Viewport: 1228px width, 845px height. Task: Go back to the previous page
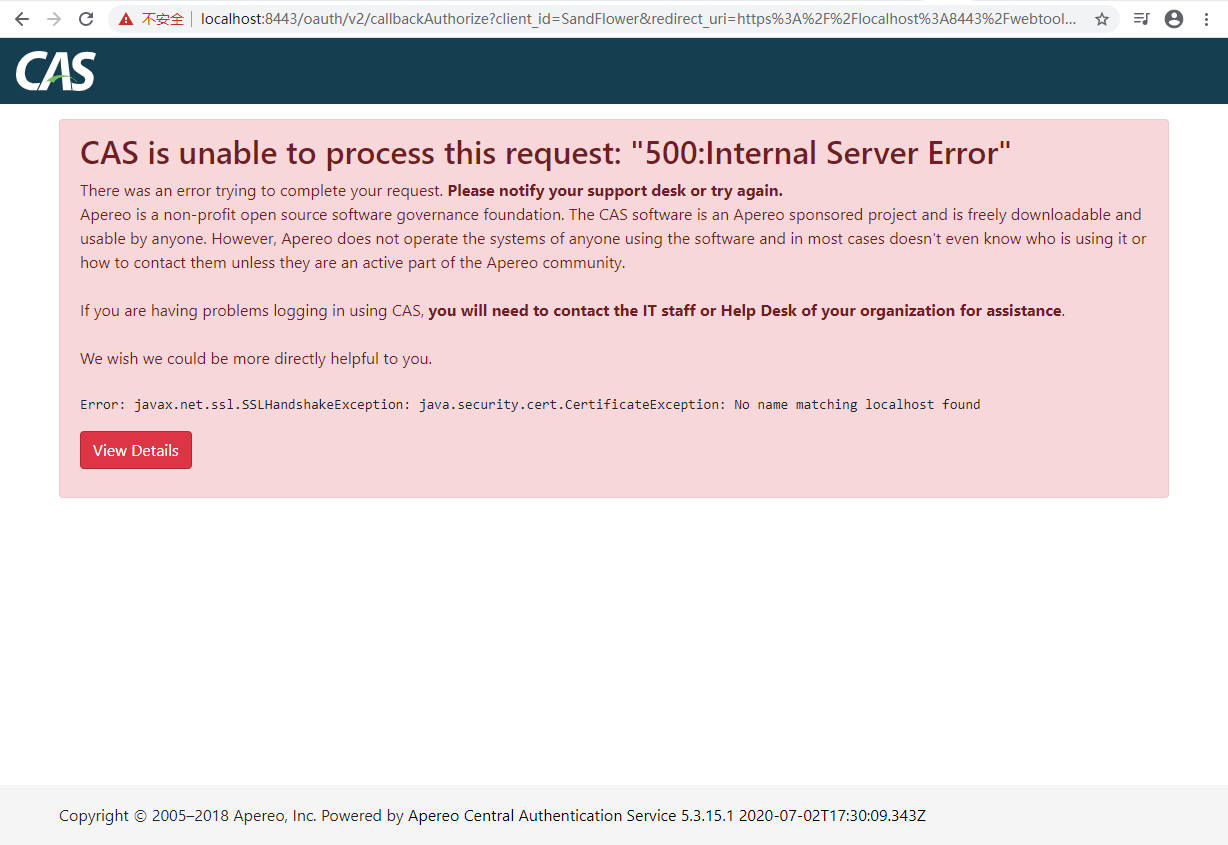tap(22, 19)
